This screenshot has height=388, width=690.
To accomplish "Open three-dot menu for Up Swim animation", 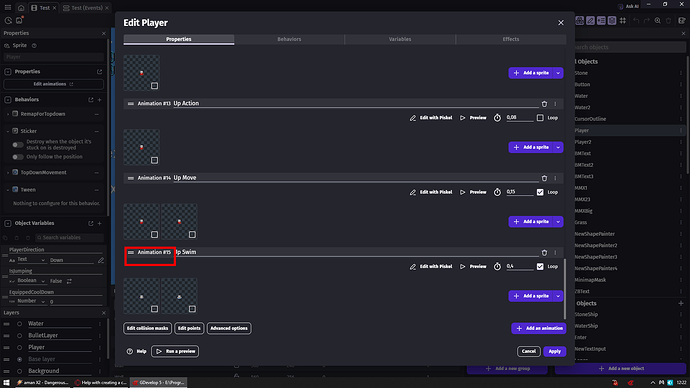I will 555,253.
